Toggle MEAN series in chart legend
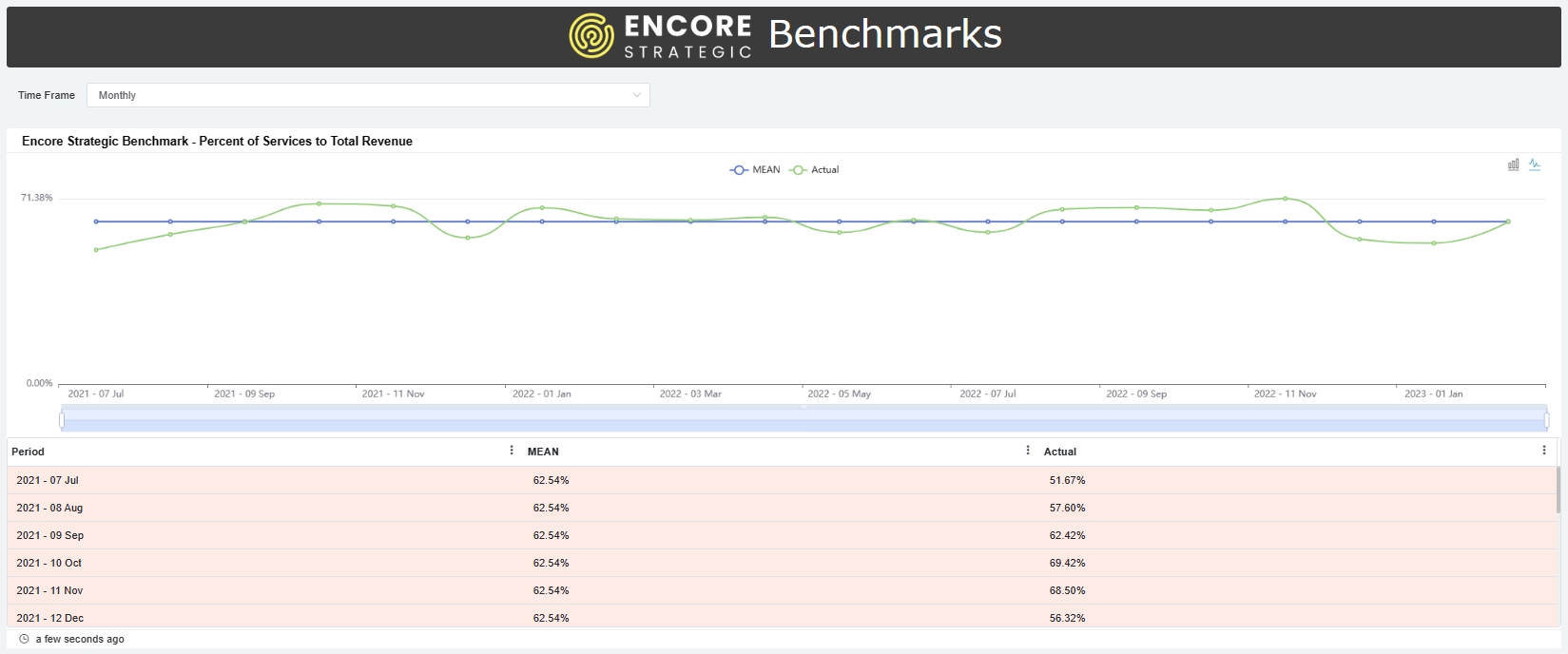The height and width of the screenshot is (654, 1568). click(x=756, y=170)
